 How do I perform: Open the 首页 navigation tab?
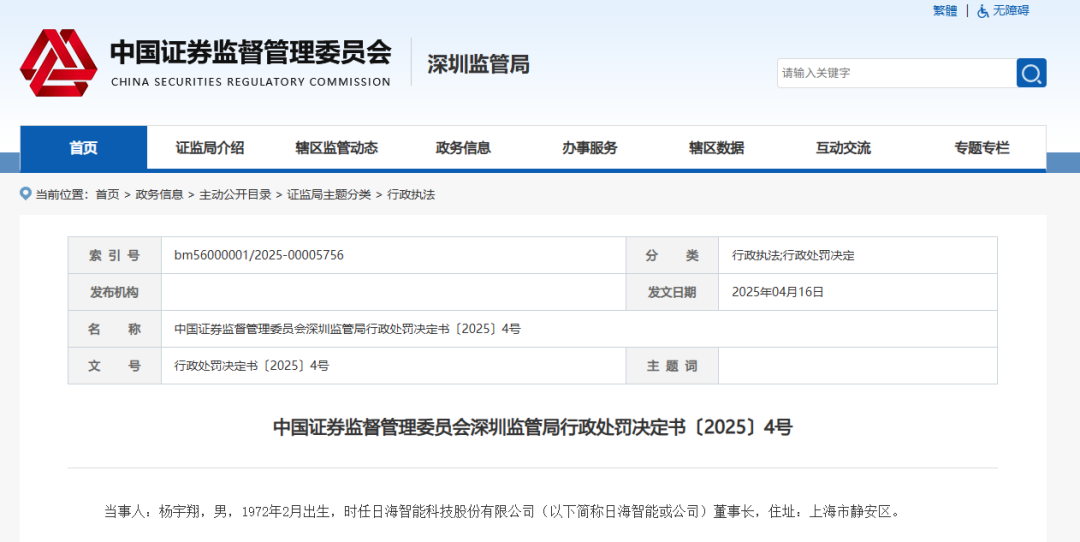[83, 147]
